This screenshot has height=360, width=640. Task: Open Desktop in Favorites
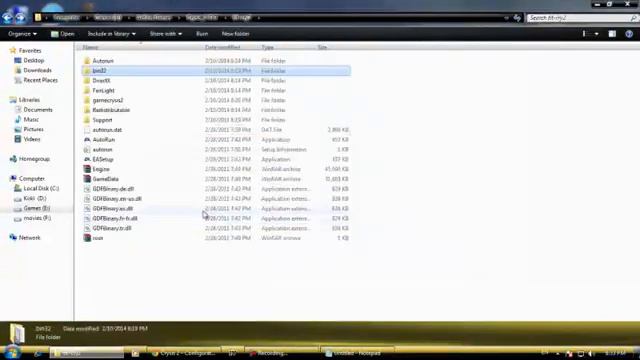click(x=33, y=60)
